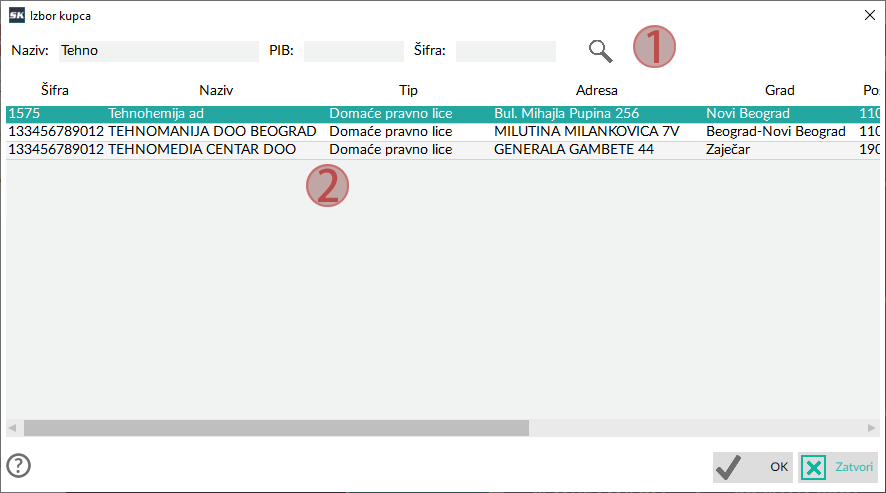Click into the PIB input field

coord(354,51)
